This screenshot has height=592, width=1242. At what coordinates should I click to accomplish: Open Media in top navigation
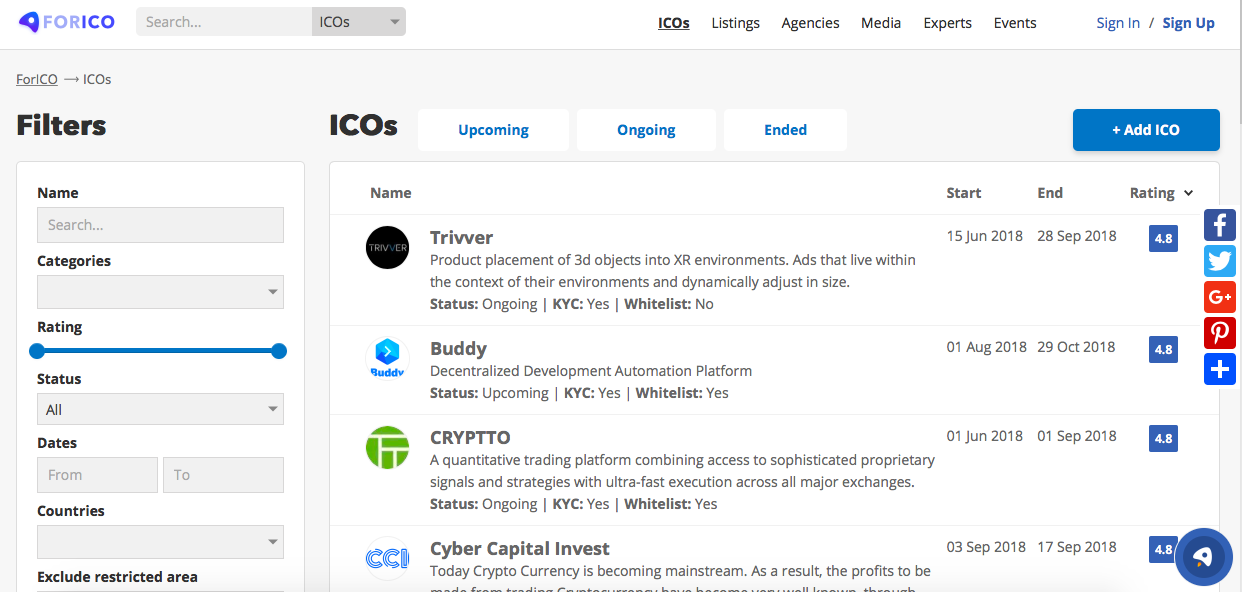point(881,23)
